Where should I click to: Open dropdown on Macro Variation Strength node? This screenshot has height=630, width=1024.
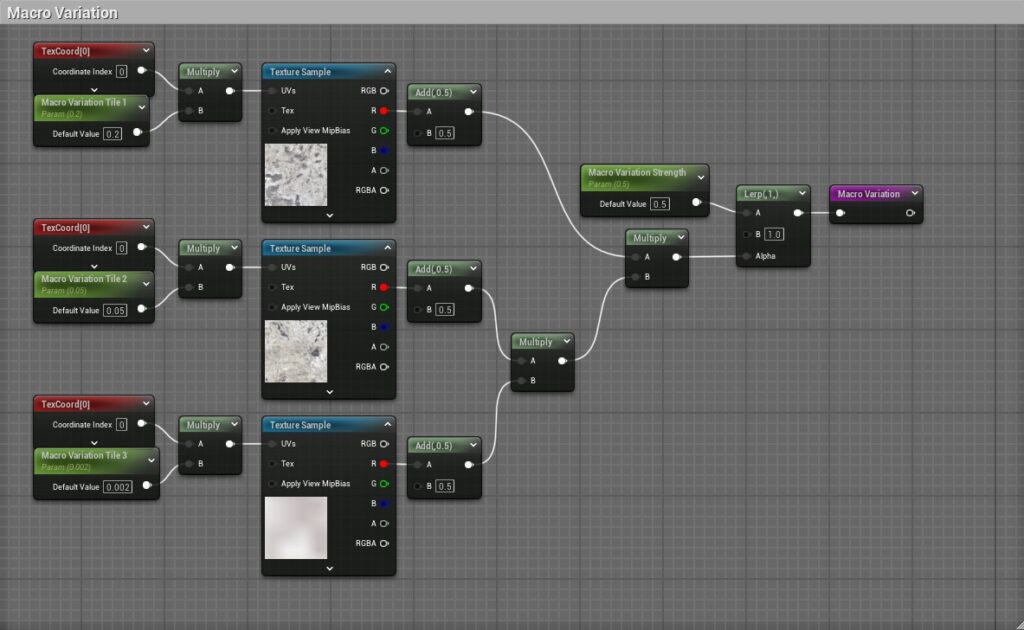[701, 177]
